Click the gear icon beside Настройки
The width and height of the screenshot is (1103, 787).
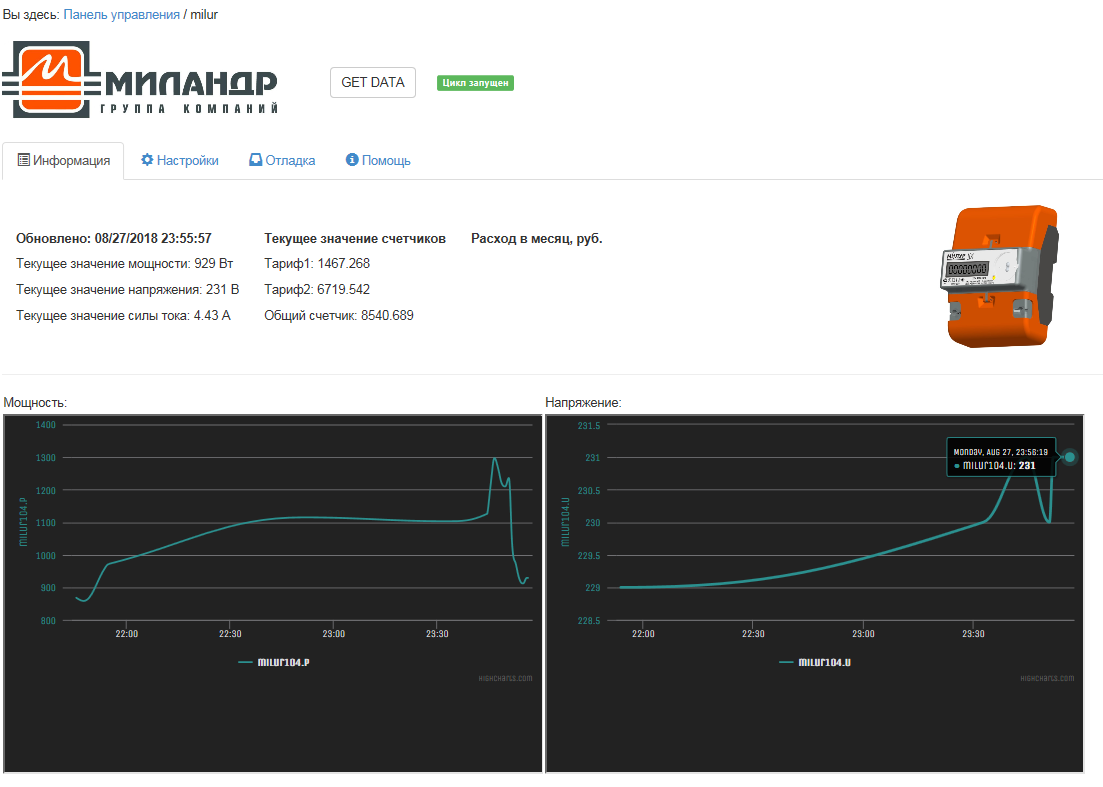coord(147,160)
